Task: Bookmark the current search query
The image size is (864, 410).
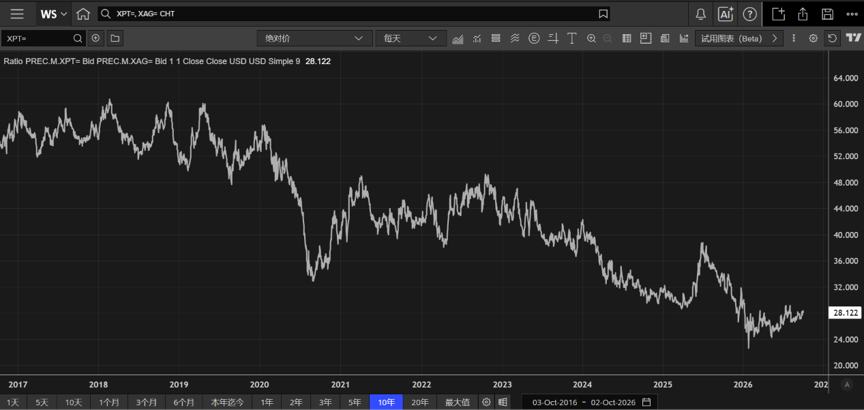Action: coord(603,14)
